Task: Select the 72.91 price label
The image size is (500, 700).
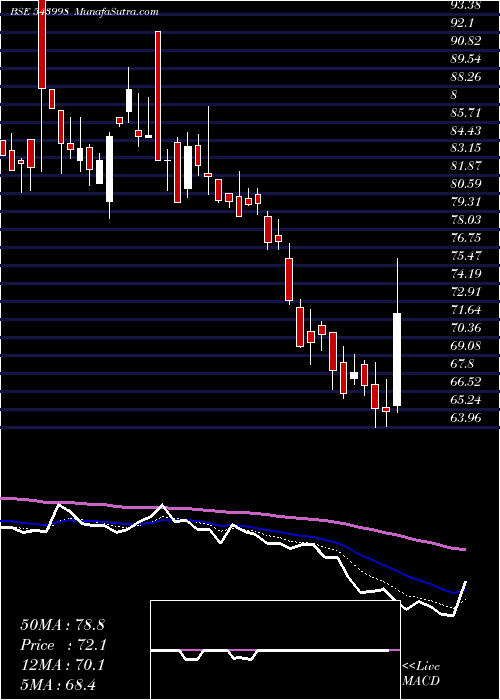Action: pyautogui.click(x=467, y=292)
